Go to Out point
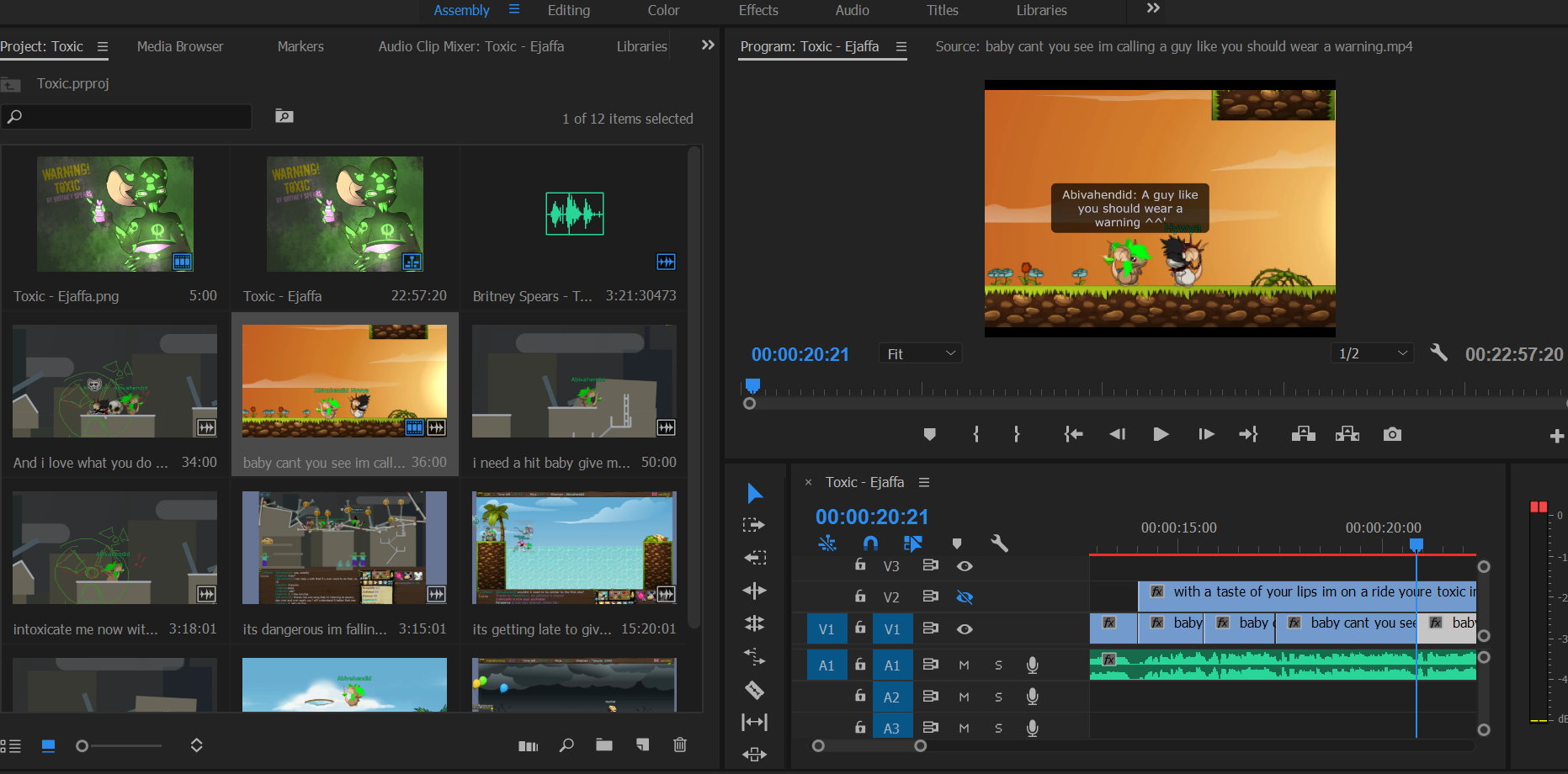 click(1248, 434)
